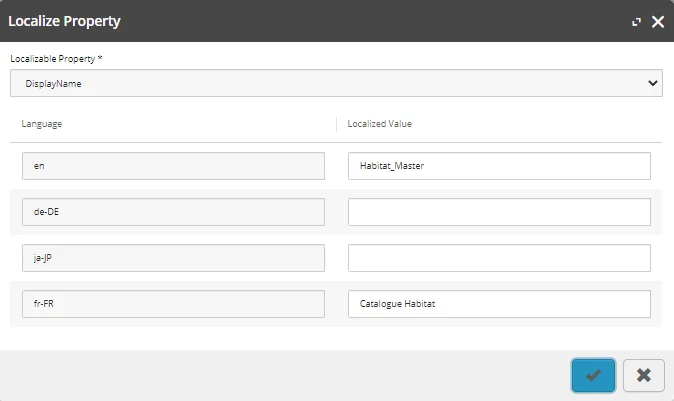This screenshot has width=674, height=401.
Task: Edit the Catalogue Habitat localized value
Action: (499, 304)
